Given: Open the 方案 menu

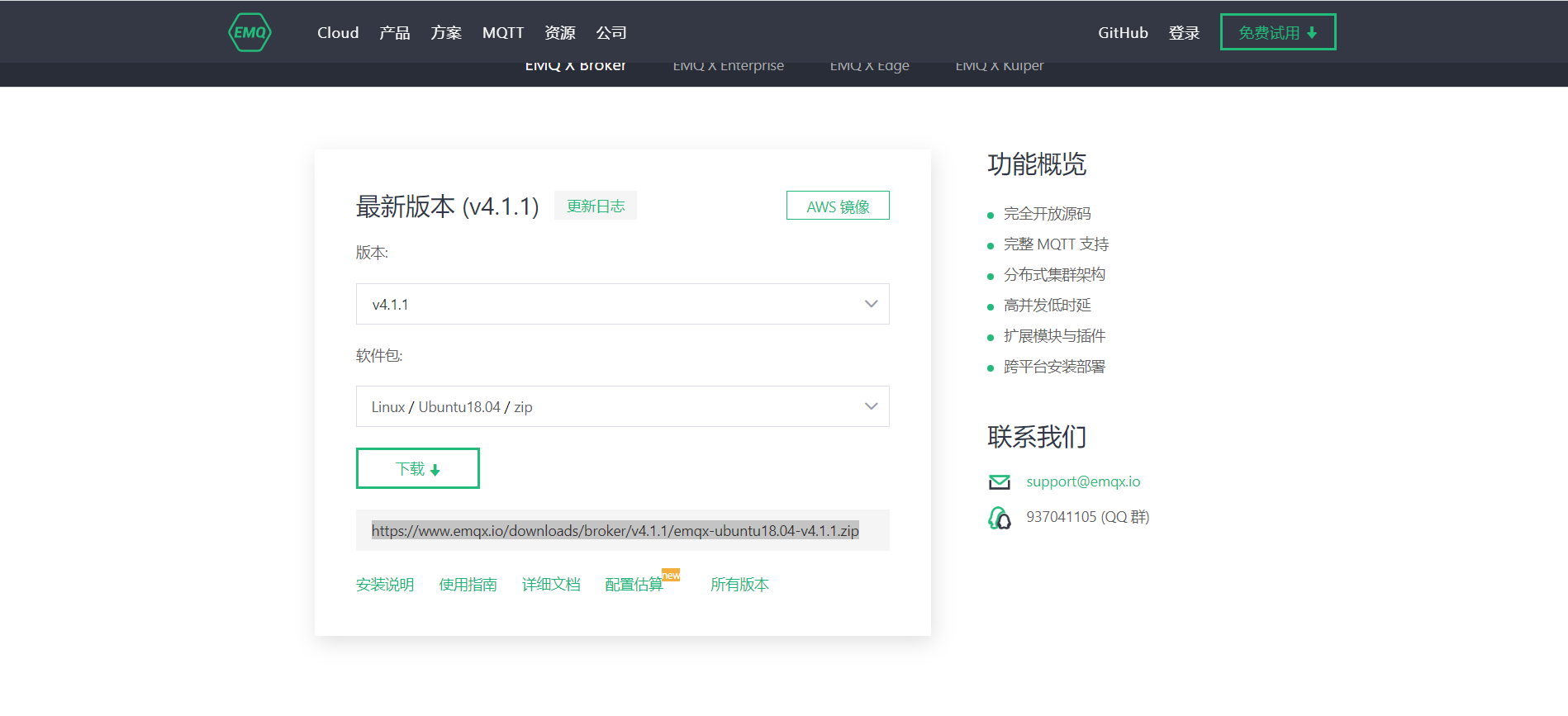Looking at the screenshot, I should coord(446,33).
